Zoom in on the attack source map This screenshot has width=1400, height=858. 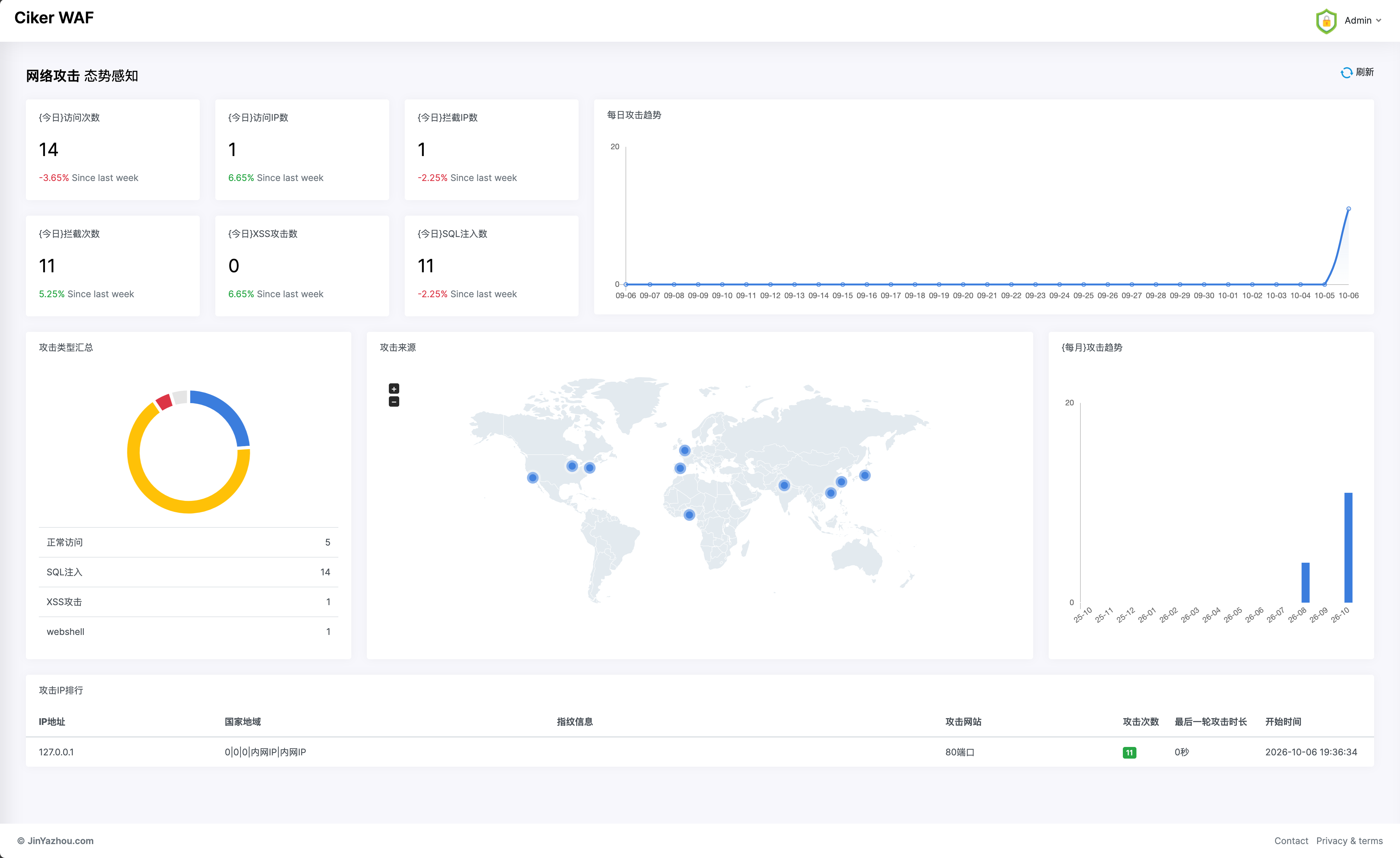pyautogui.click(x=394, y=389)
